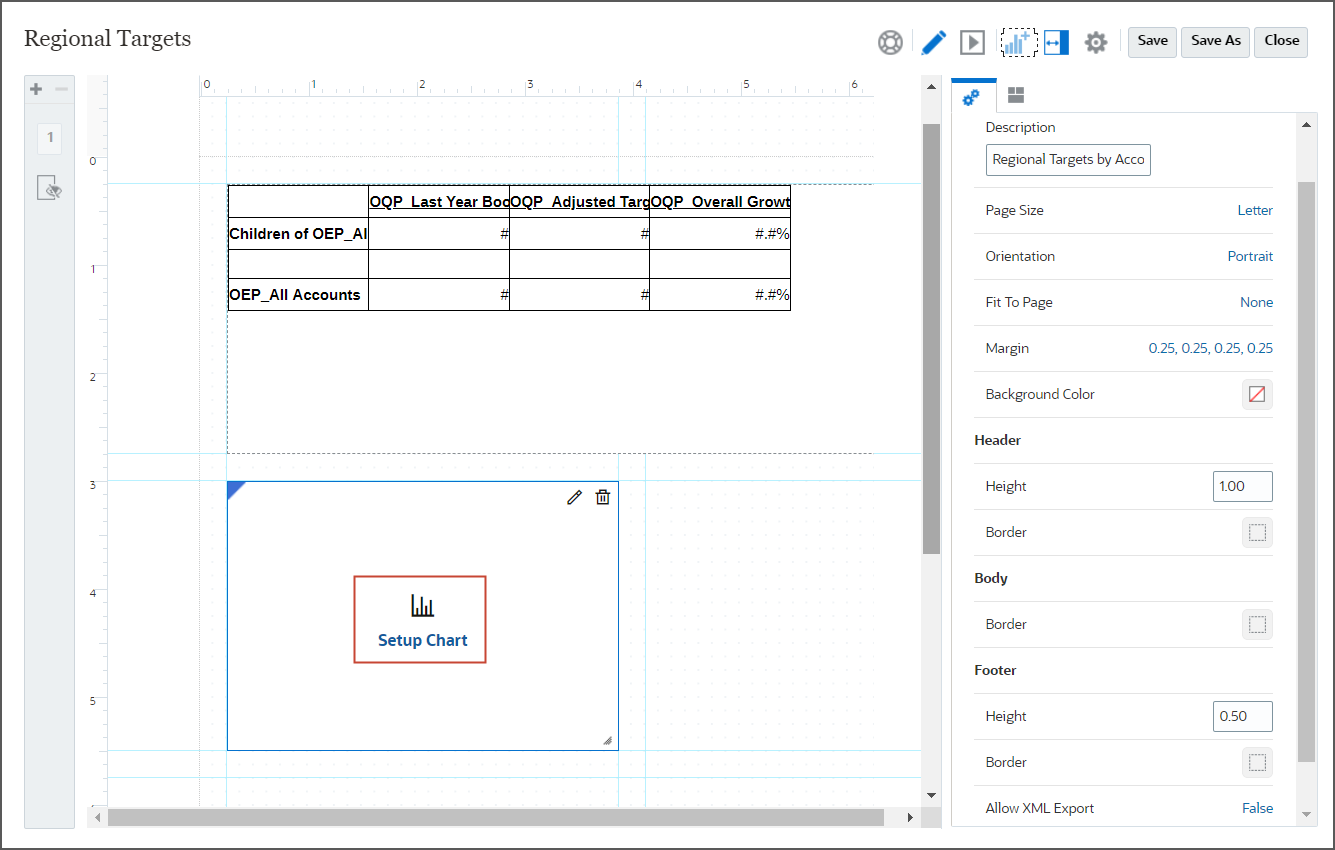
Task: Click the POV wheel icon in the toolbar
Action: tap(890, 42)
